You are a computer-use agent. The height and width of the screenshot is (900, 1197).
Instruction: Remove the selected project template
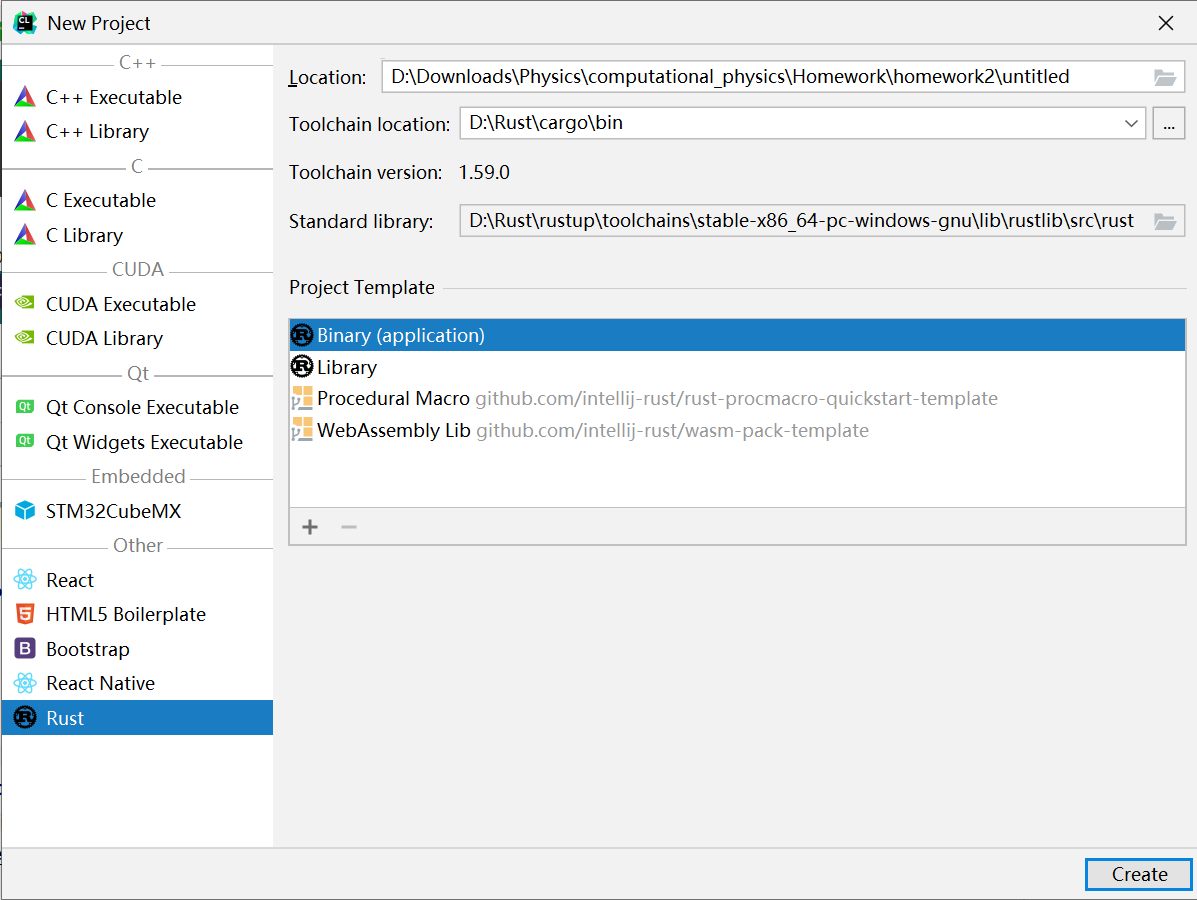pos(349,527)
